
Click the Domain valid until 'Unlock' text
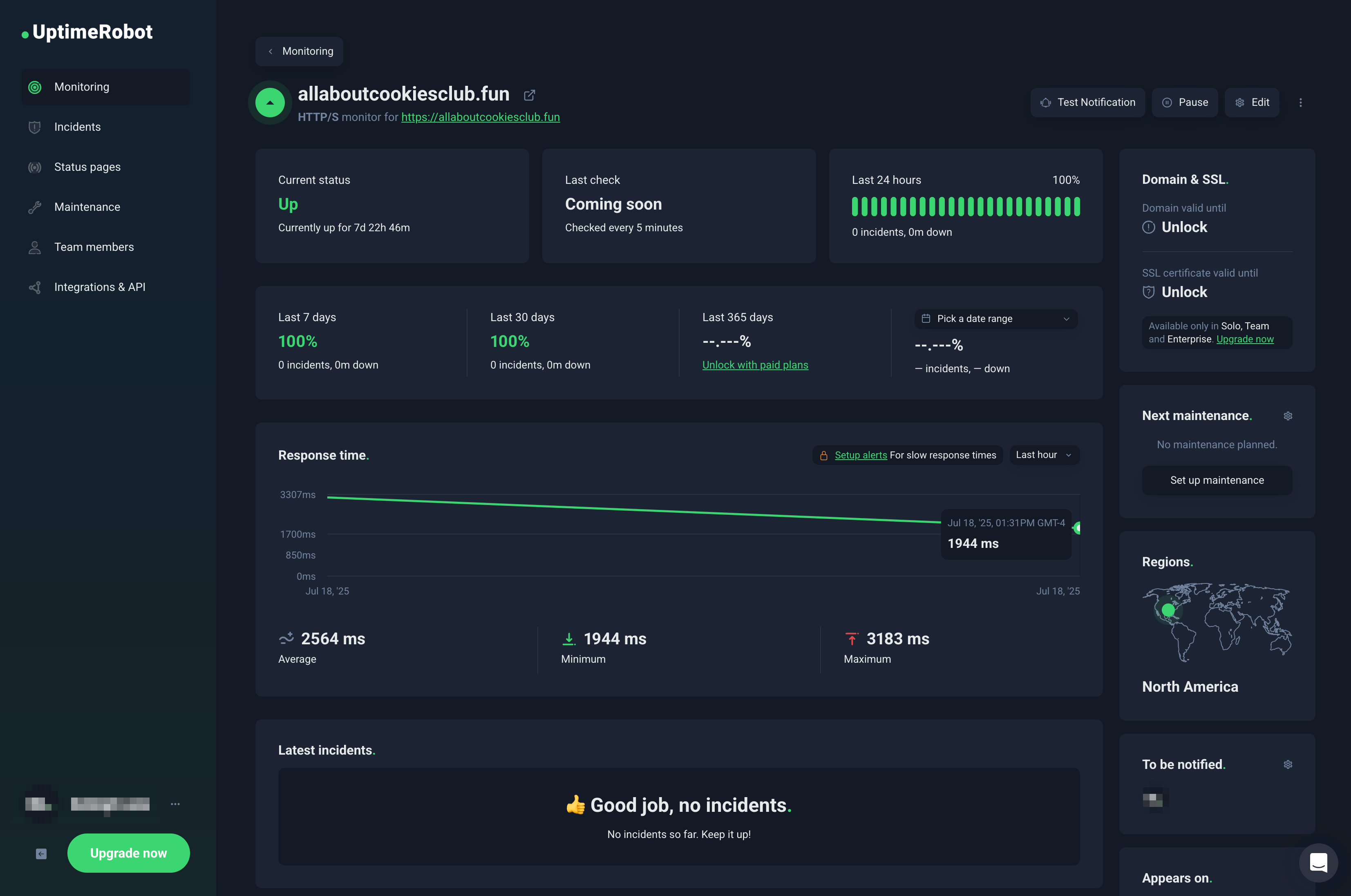point(1184,227)
